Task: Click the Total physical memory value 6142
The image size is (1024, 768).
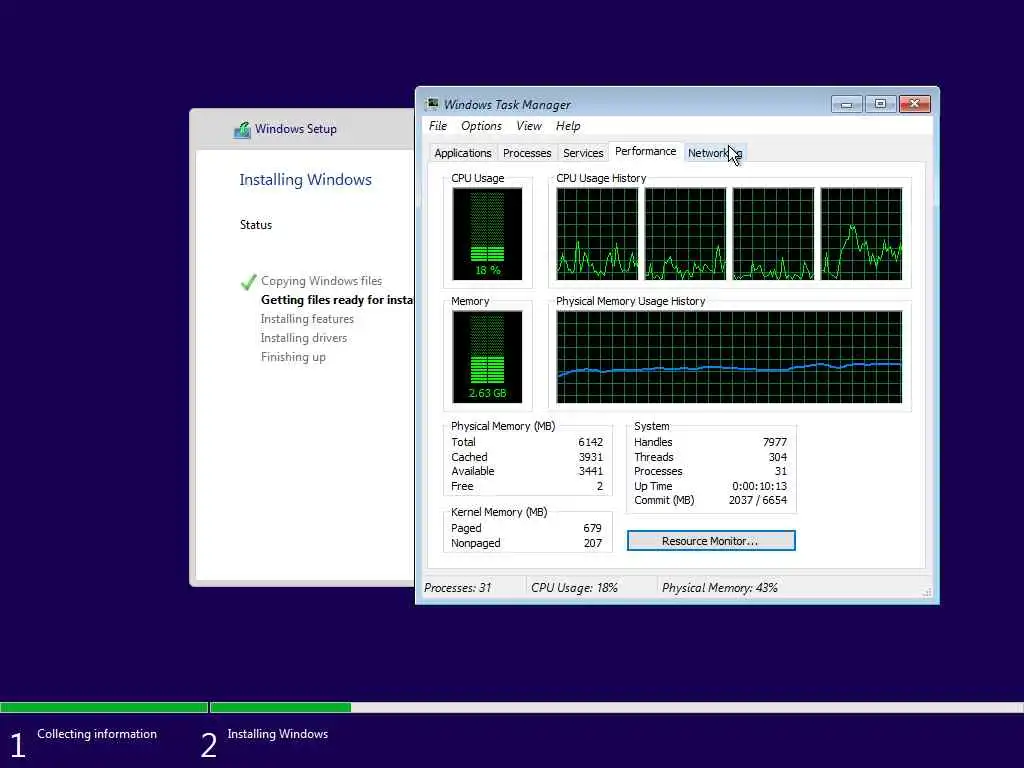Action: click(590, 442)
